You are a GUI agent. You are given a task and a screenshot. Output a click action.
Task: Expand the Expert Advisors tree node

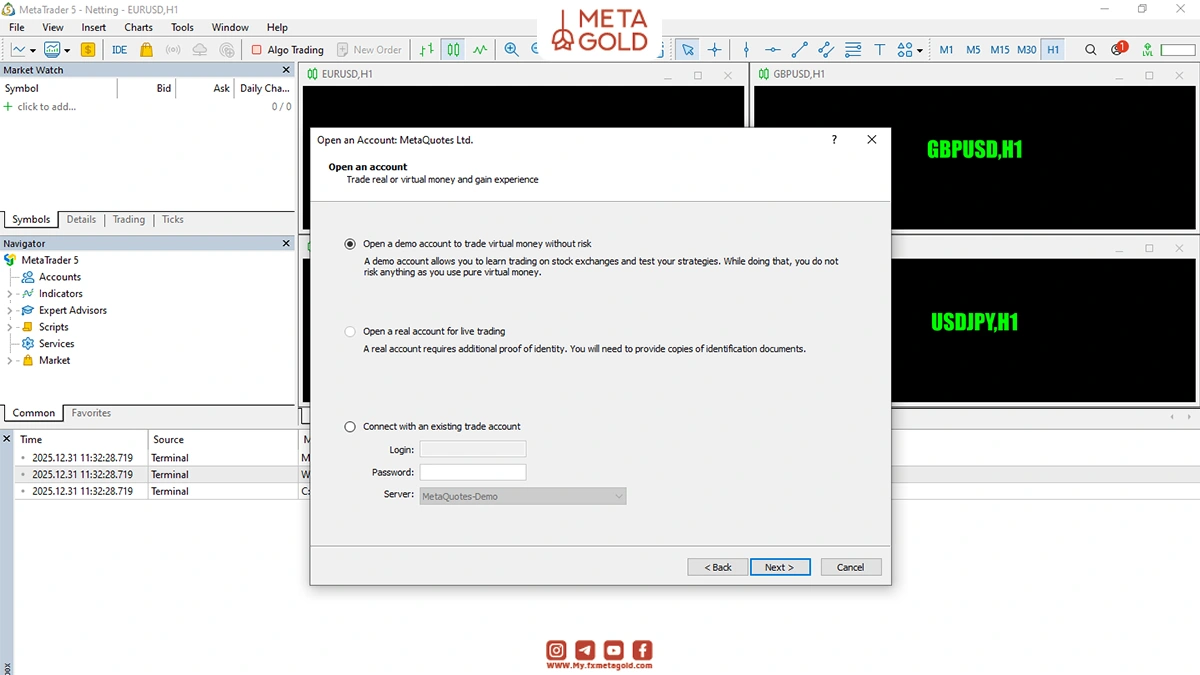[x=10, y=311]
